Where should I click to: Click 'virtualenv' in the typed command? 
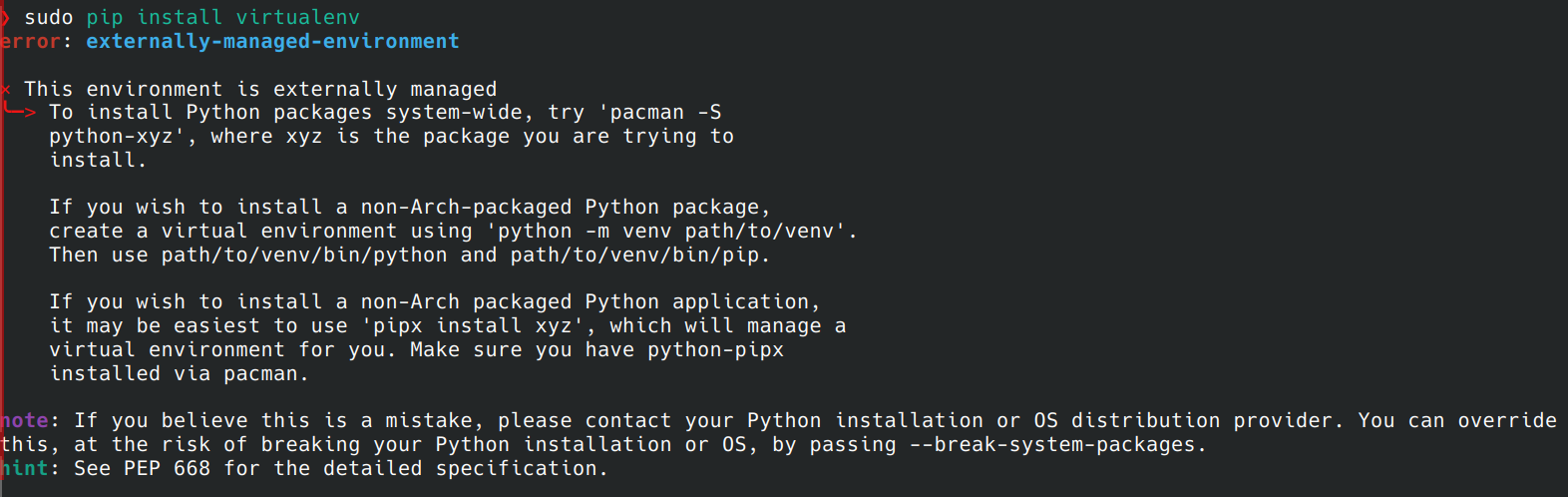click(297, 17)
